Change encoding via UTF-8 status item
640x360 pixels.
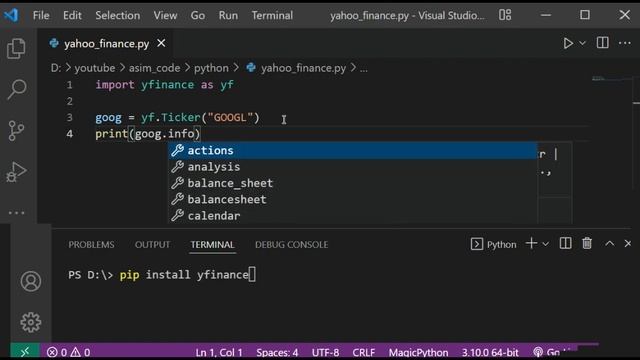[x=325, y=352]
